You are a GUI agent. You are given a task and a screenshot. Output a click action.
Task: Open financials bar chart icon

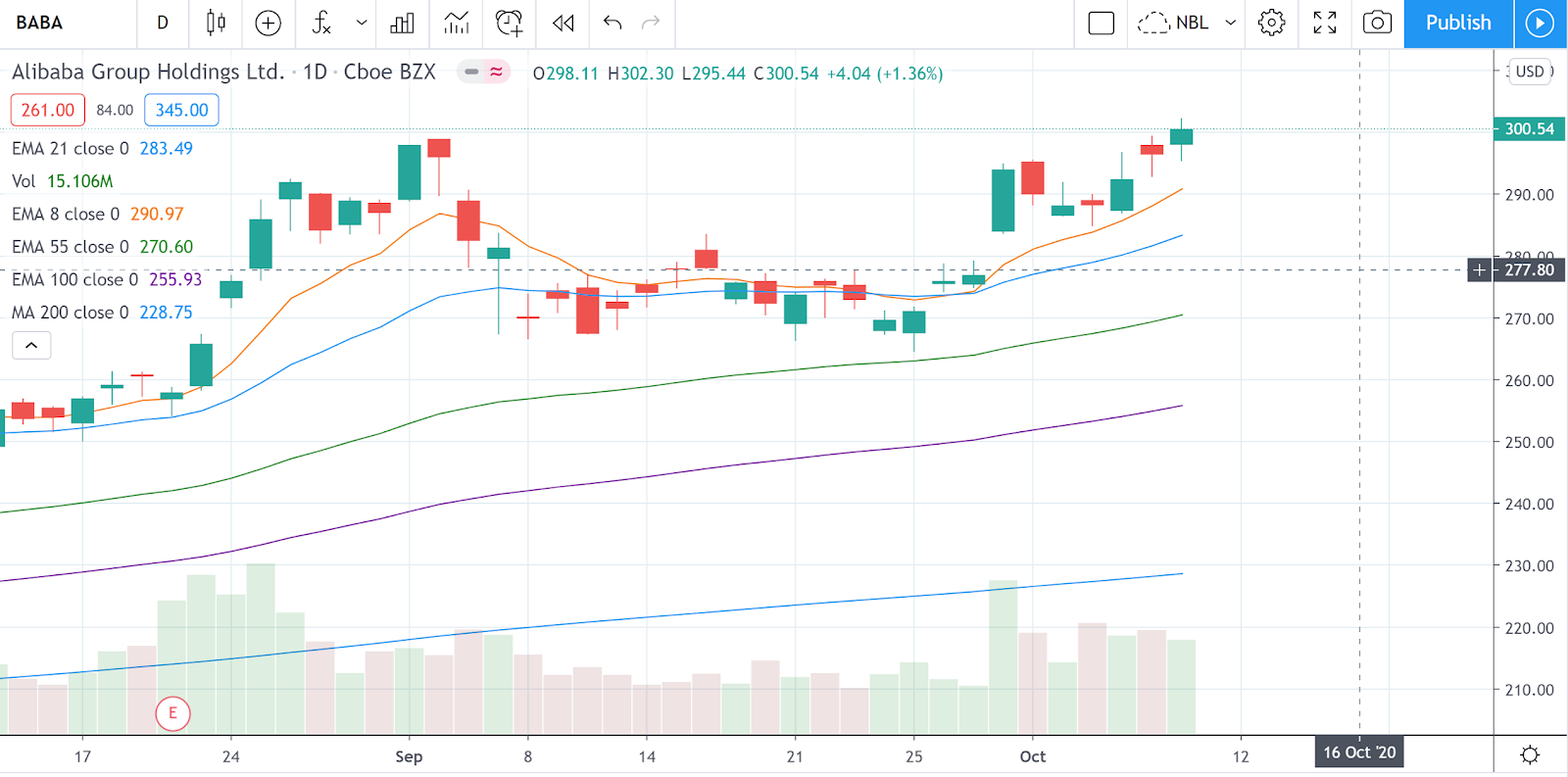click(x=402, y=23)
